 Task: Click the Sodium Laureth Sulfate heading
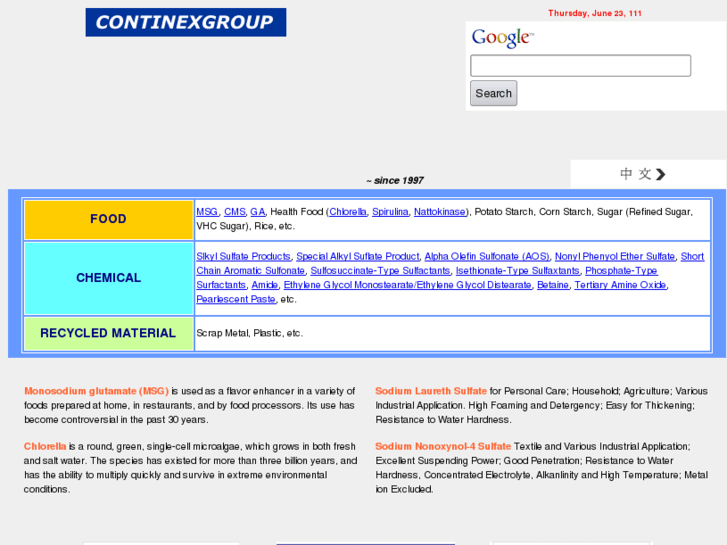coord(431,391)
